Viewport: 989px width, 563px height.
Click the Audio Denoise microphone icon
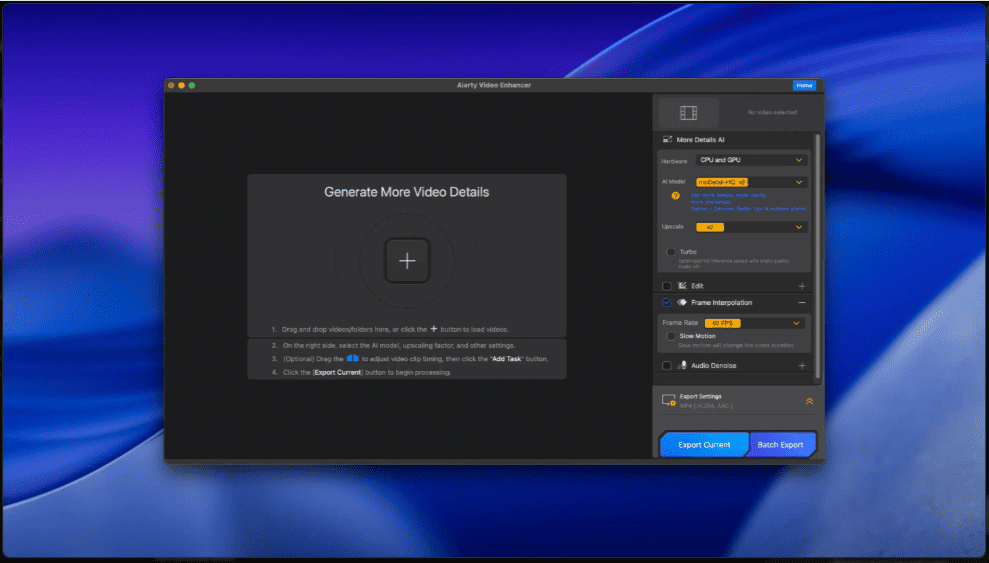coord(682,365)
